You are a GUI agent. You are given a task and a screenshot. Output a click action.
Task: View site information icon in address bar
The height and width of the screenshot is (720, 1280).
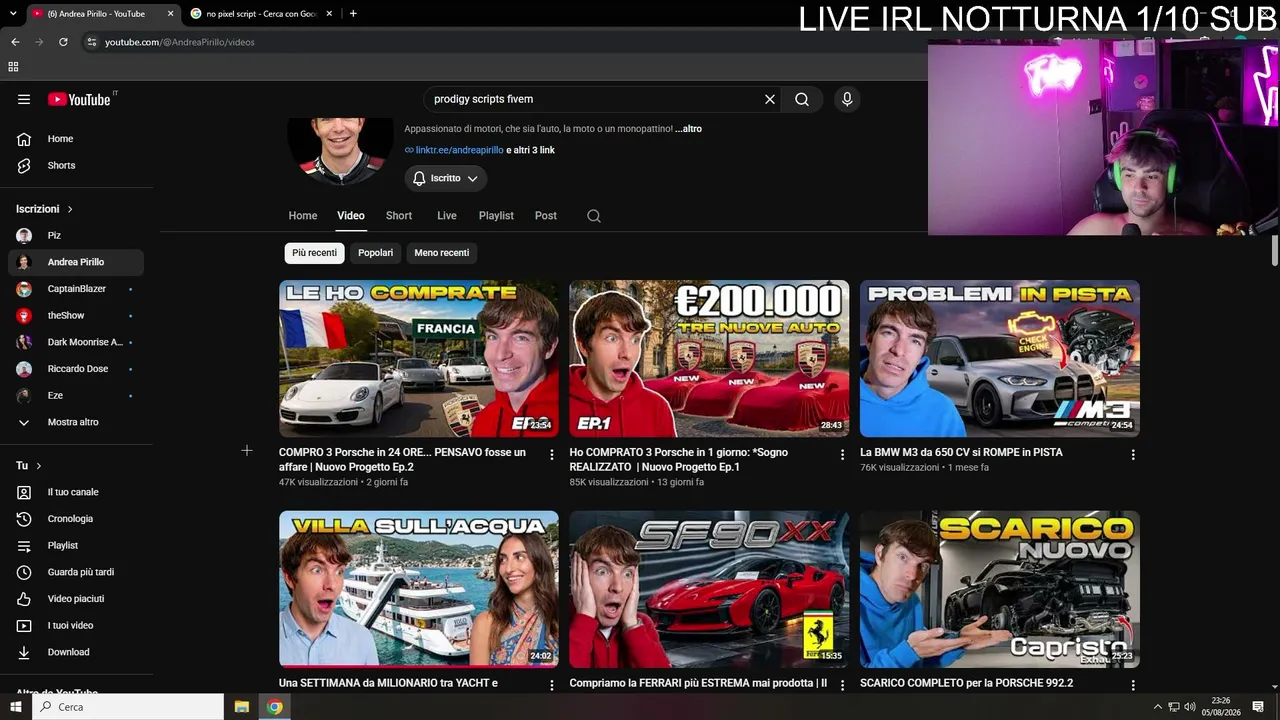[91, 42]
